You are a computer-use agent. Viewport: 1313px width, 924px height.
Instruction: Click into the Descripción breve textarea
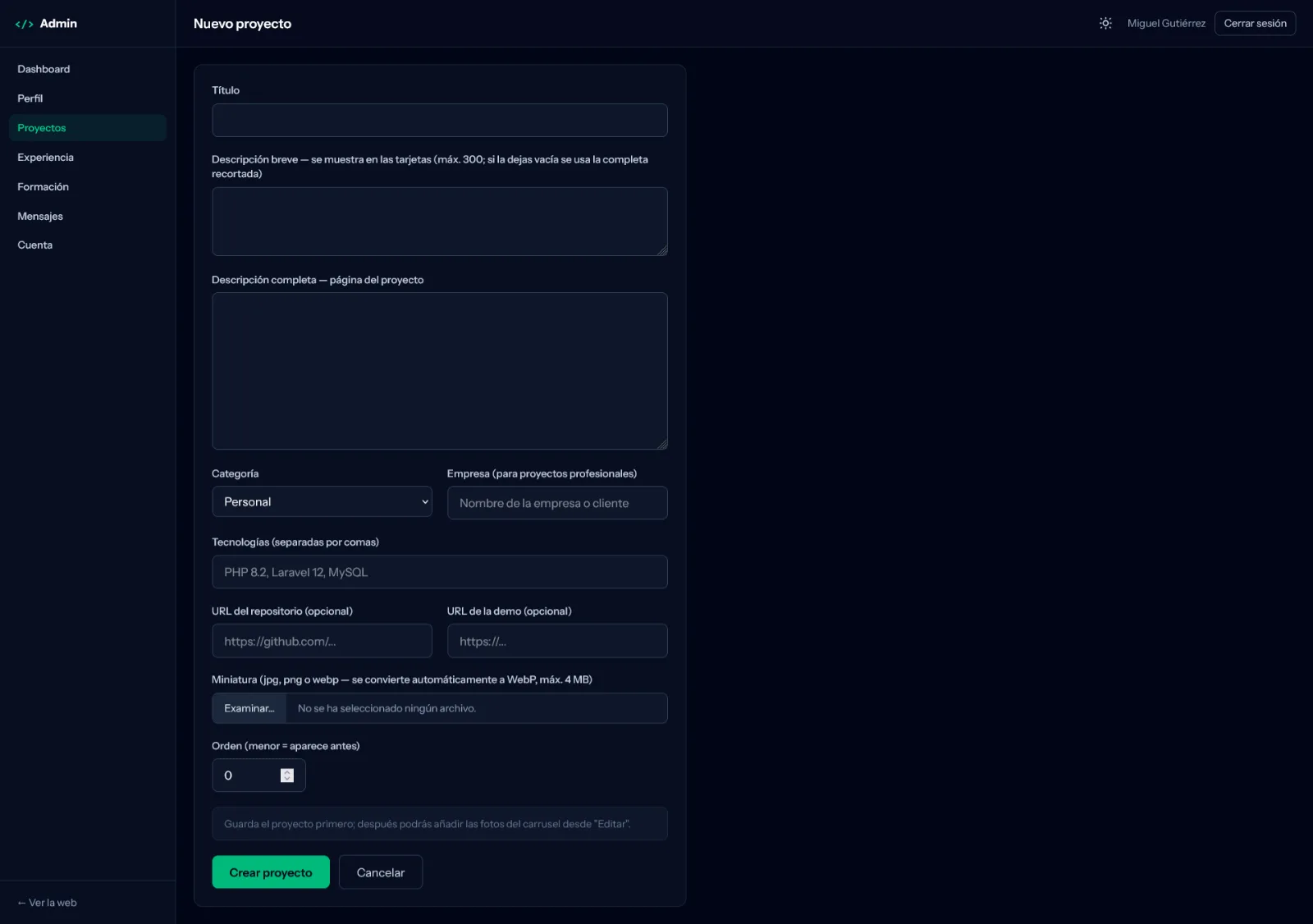pyautogui.click(x=440, y=222)
